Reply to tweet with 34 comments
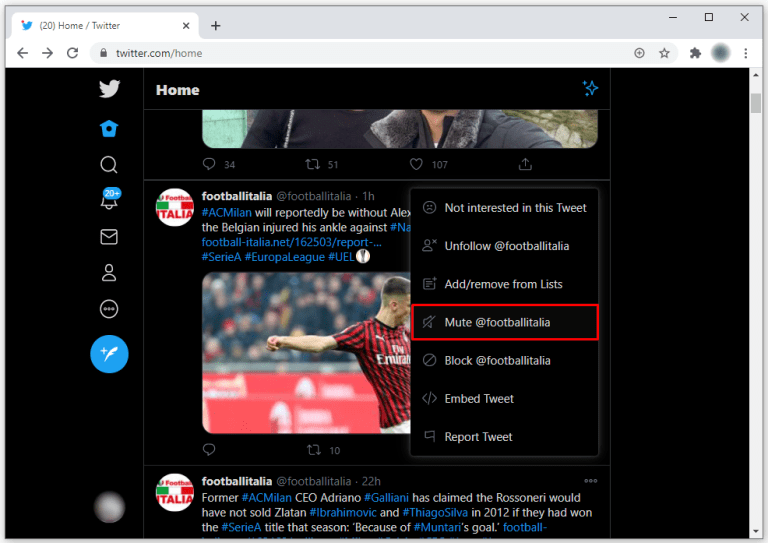The image size is (768, 543). [209, 164]
